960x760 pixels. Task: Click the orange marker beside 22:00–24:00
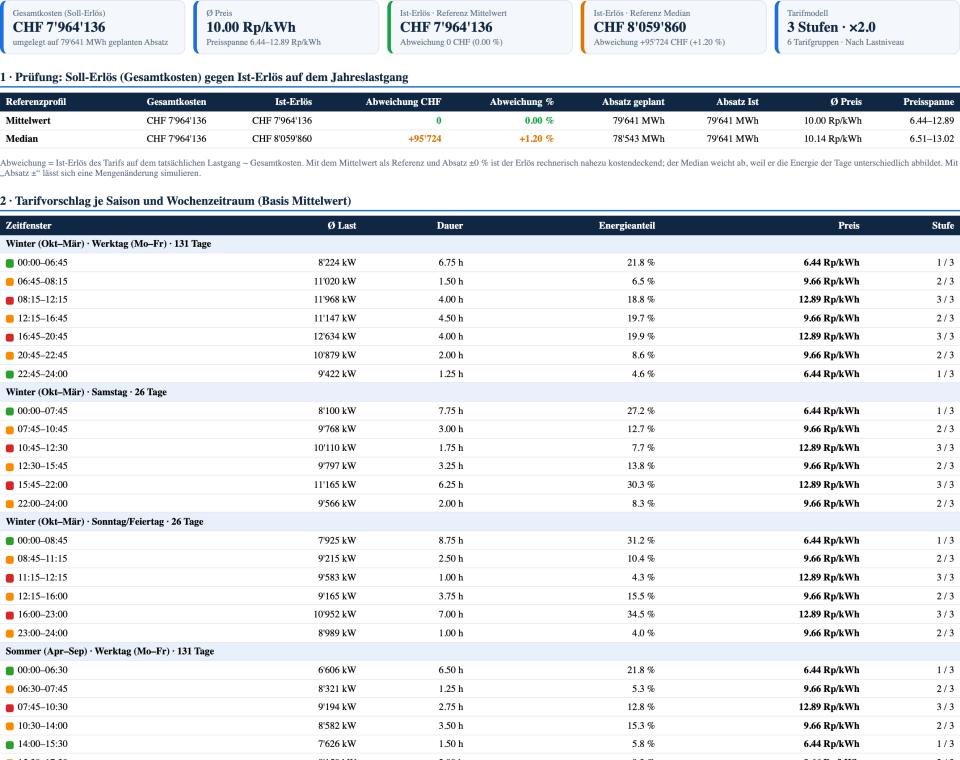pos(10,504)
